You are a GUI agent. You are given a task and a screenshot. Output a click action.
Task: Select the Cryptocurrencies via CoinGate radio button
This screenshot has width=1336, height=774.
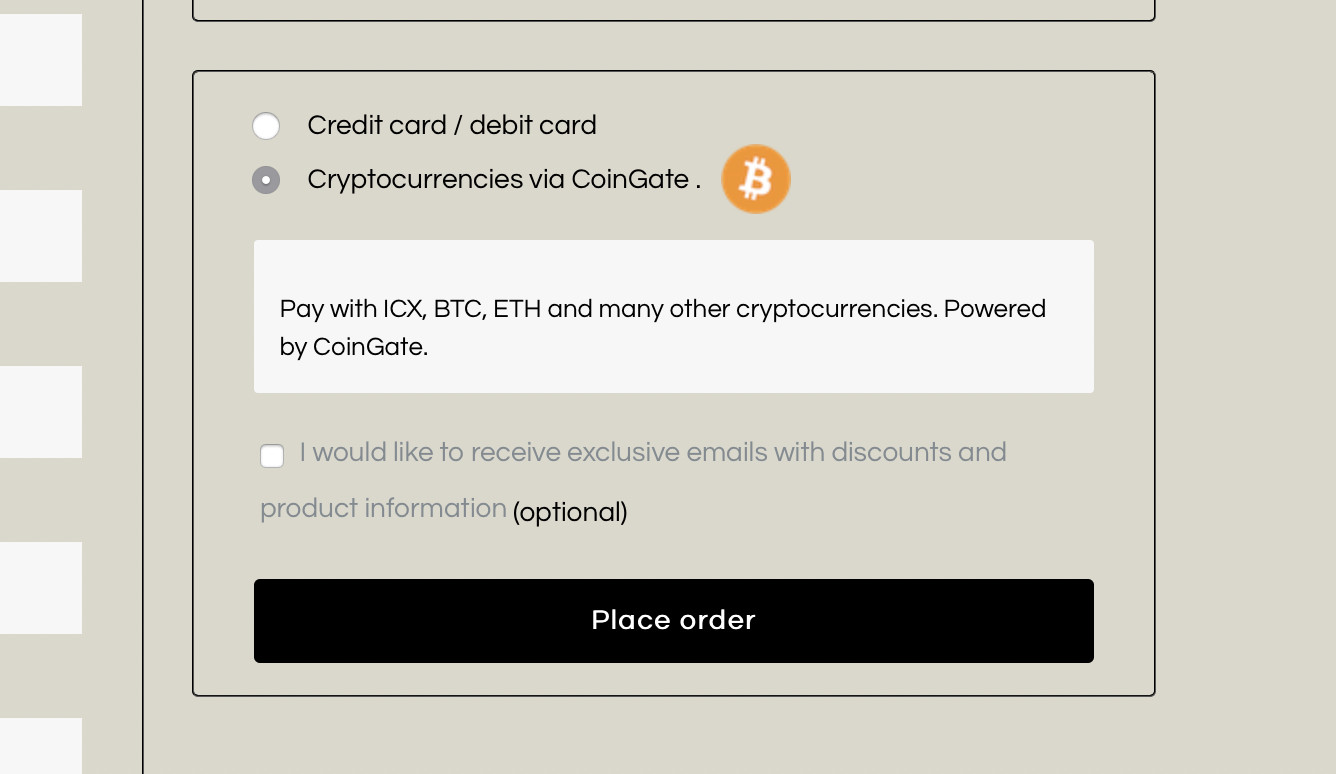click(x=266, y=180)
